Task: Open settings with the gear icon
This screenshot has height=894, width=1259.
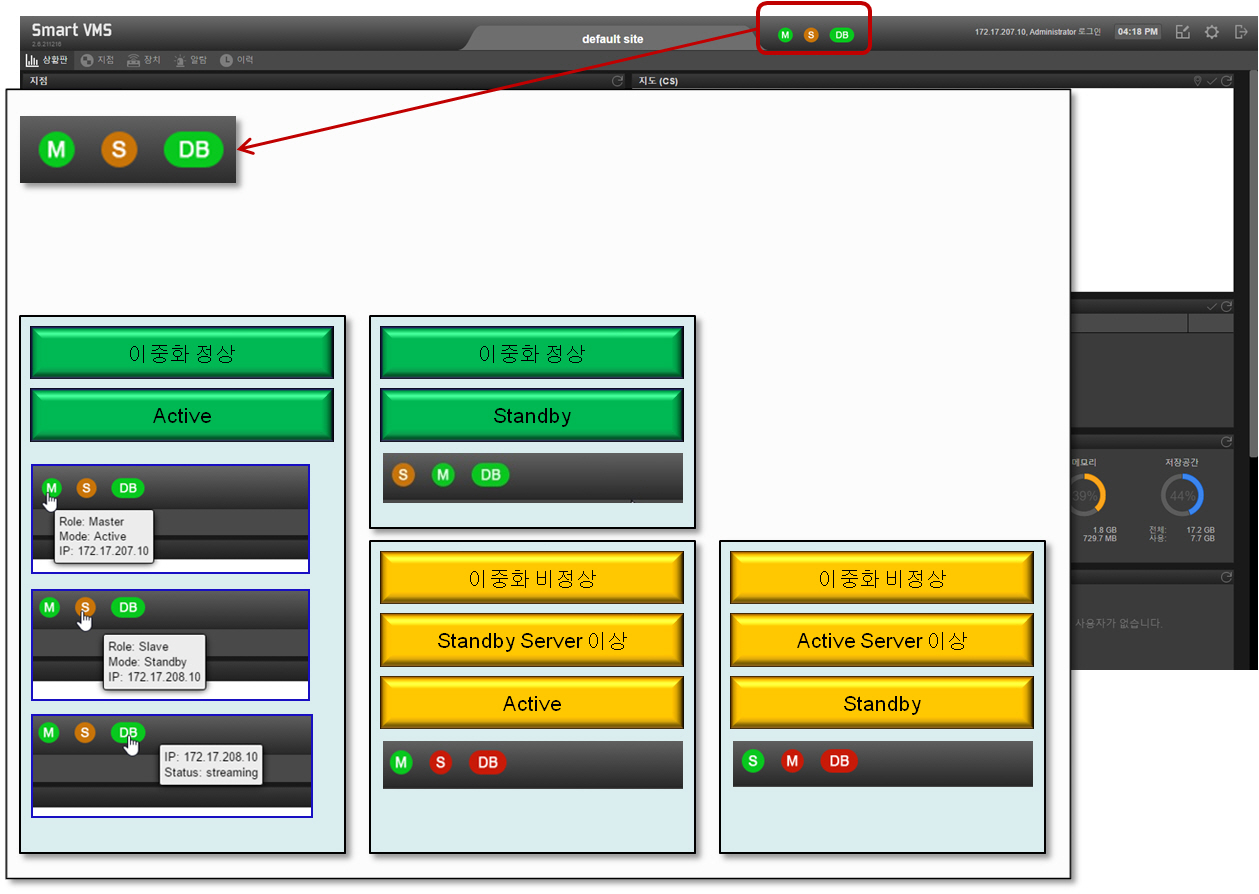Action: (1212, 32)
